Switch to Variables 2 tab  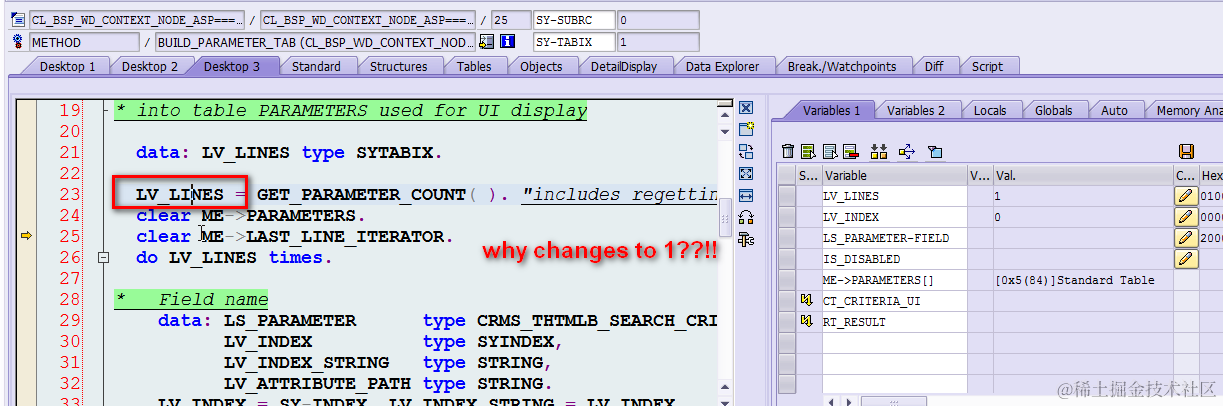[x=916, y=110]
